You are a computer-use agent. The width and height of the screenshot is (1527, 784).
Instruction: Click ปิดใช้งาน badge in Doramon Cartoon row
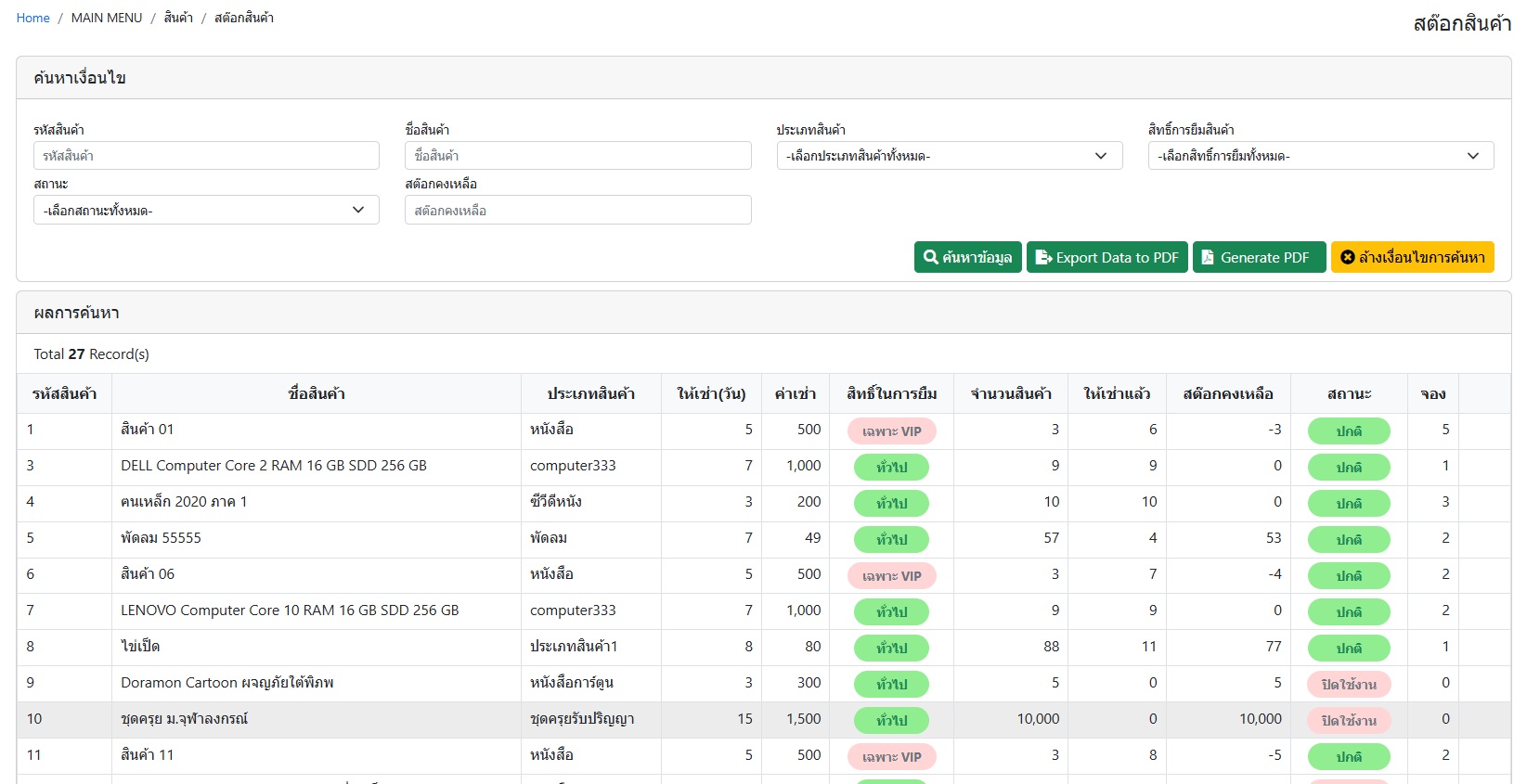point(1349,685)
